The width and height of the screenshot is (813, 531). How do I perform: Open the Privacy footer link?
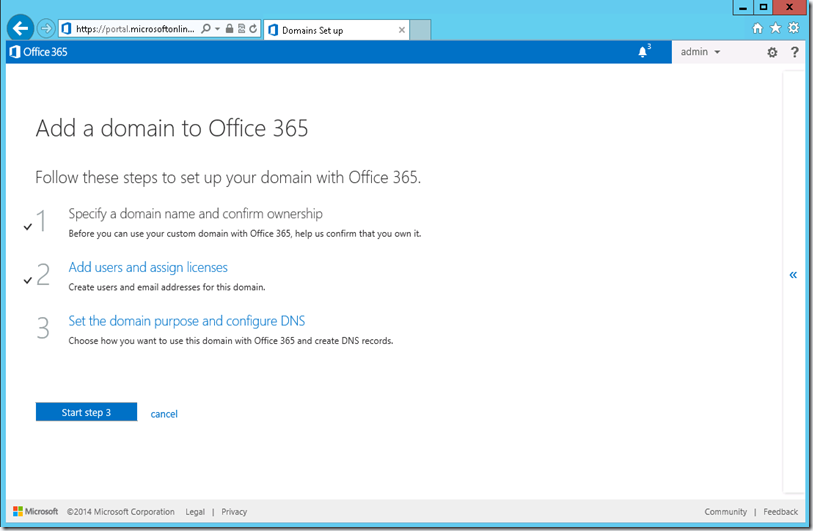point(234,512)
